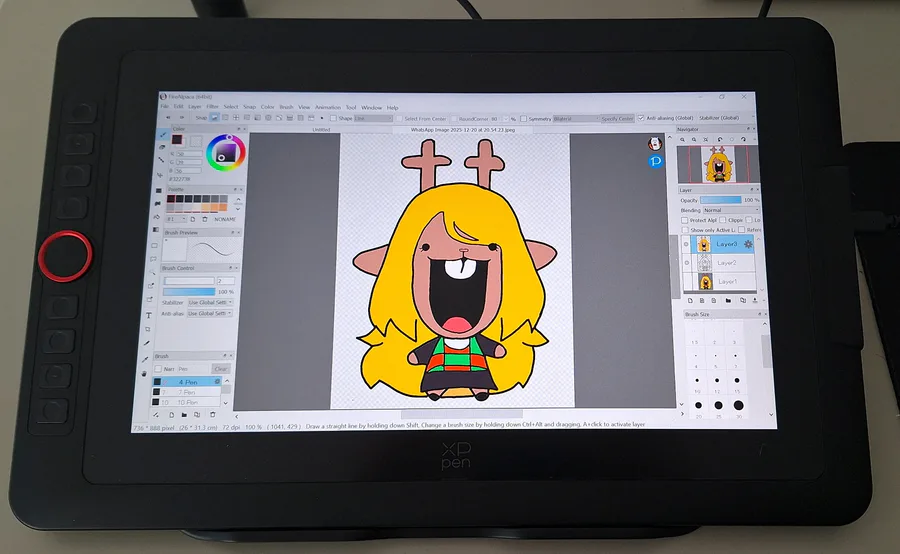The image size is (900, 554).
Task: Click the snap off icon beside the Snap label
Action: pyautogui.click(x=215, y=118)
